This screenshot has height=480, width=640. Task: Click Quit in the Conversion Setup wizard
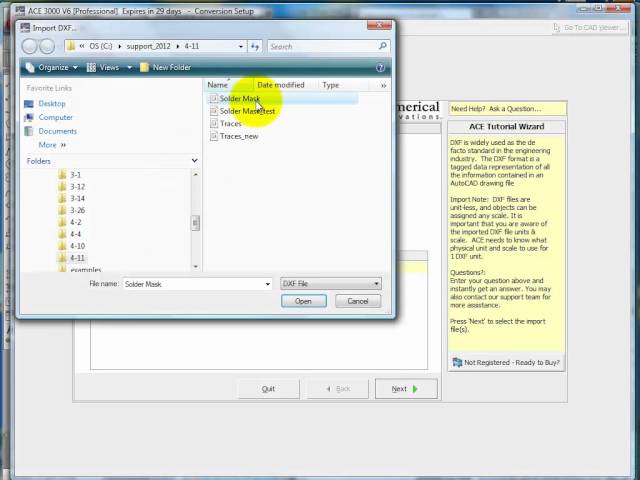tap(268, 389)
